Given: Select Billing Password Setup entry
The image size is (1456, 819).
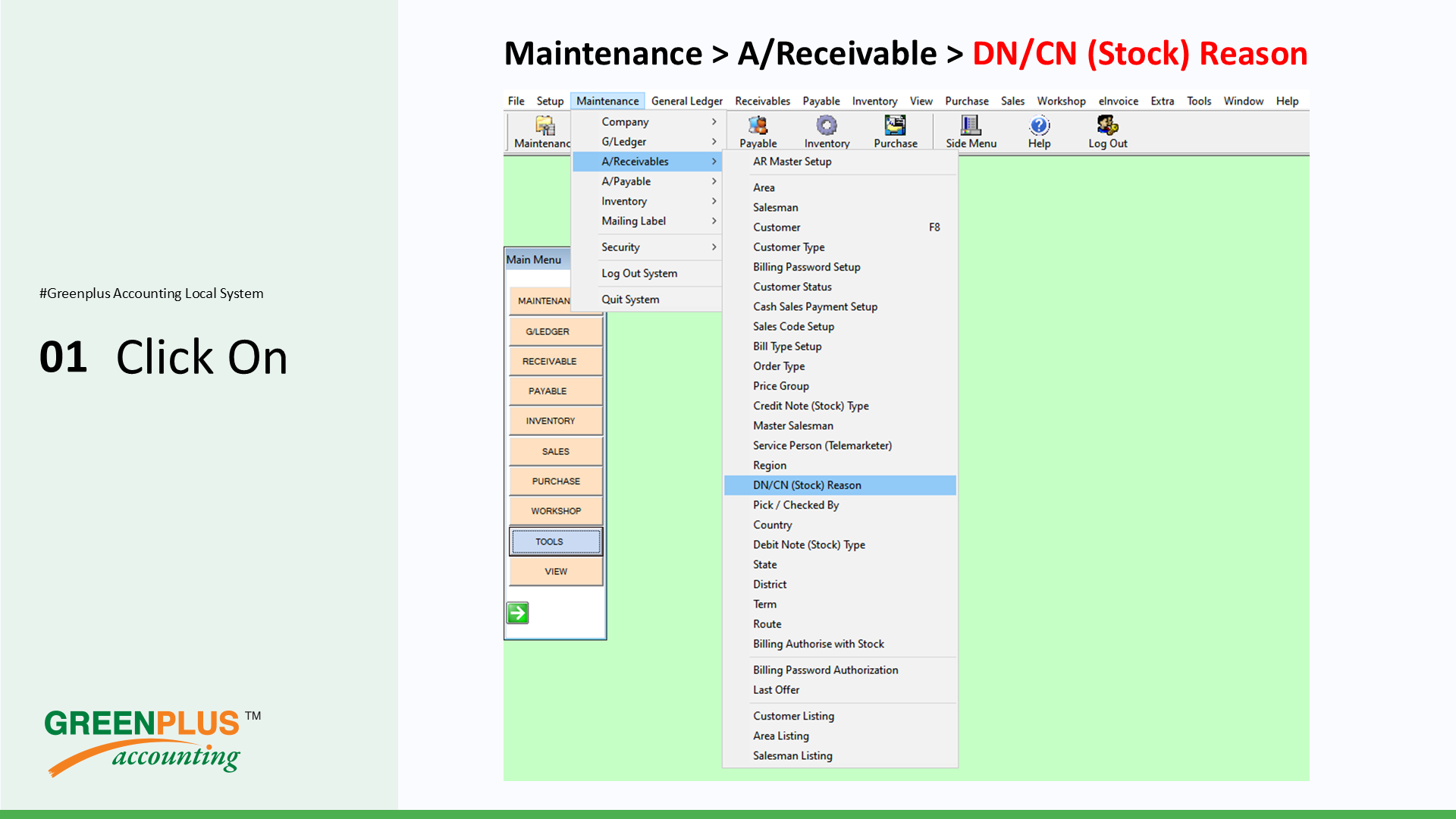Looking at the screenshot, I should point(840,267).
